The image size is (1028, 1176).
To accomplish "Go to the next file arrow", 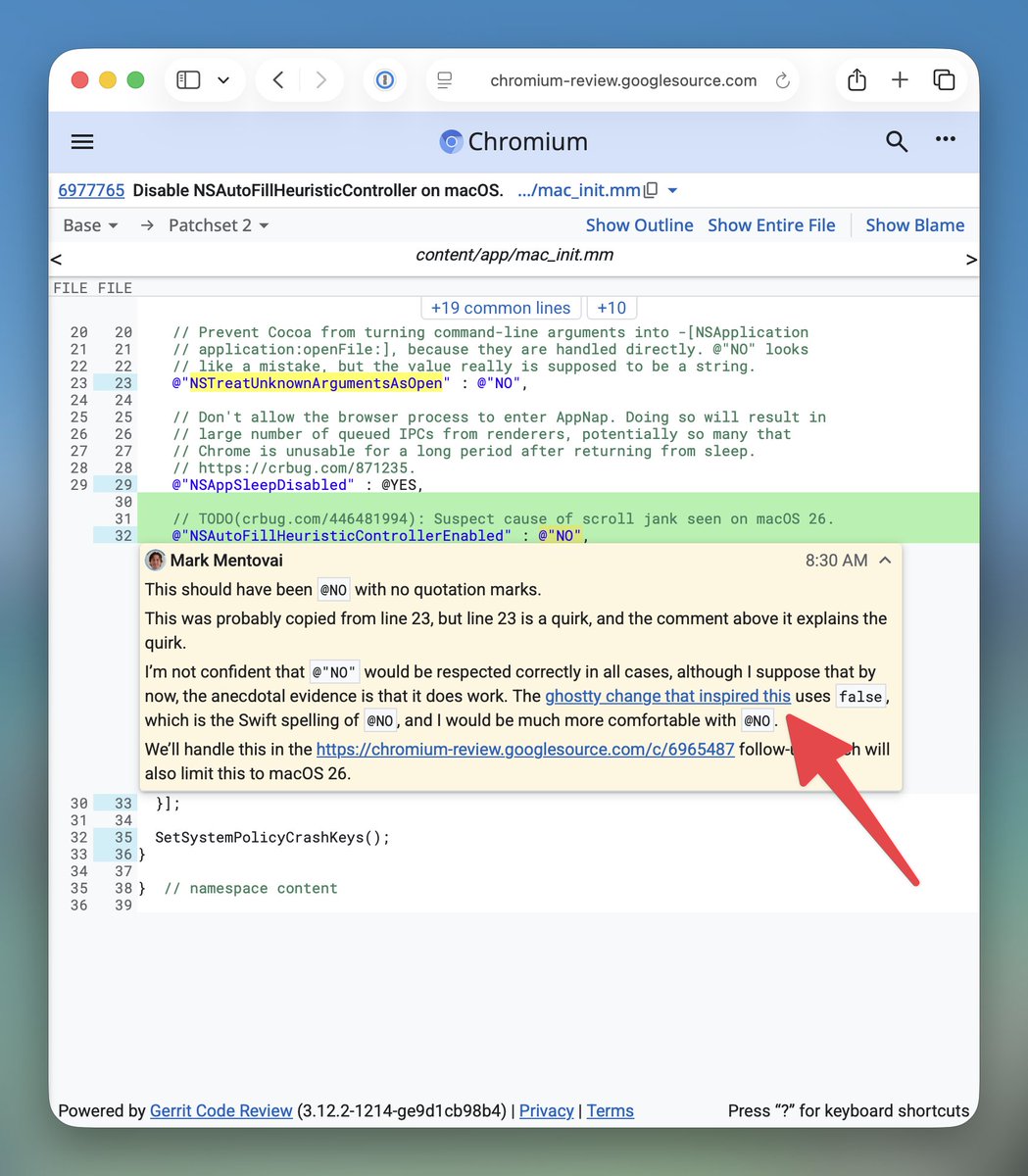I will tap(971, 260).
